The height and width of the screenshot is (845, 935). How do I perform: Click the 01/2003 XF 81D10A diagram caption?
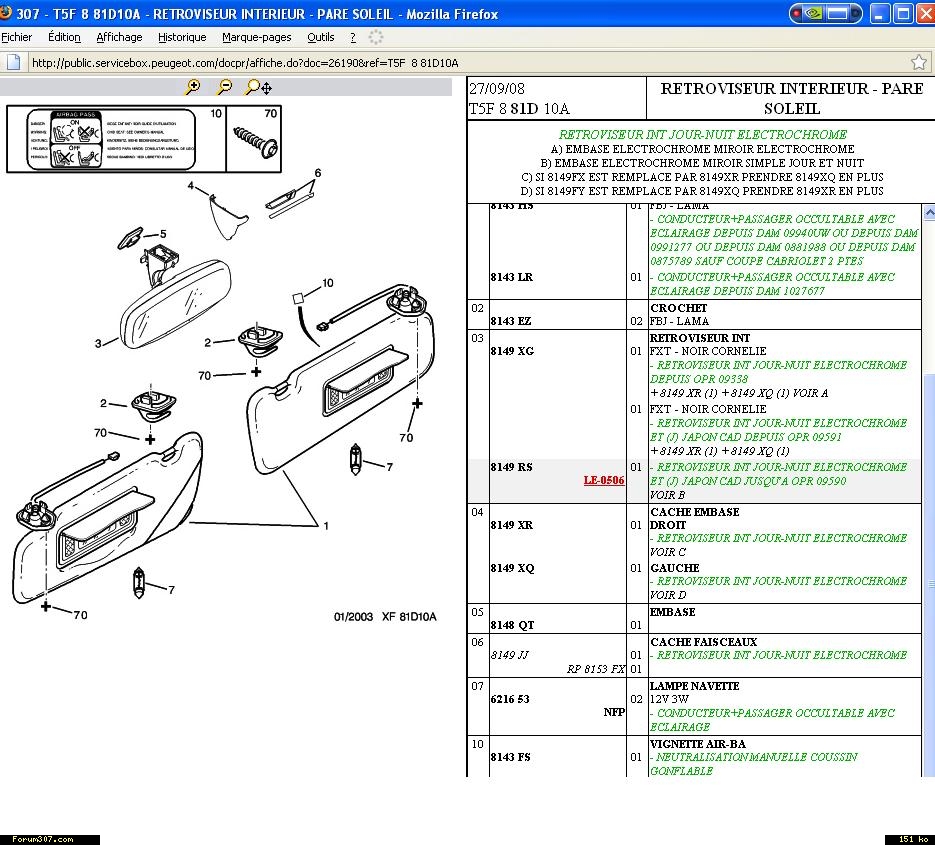point(385,617)
